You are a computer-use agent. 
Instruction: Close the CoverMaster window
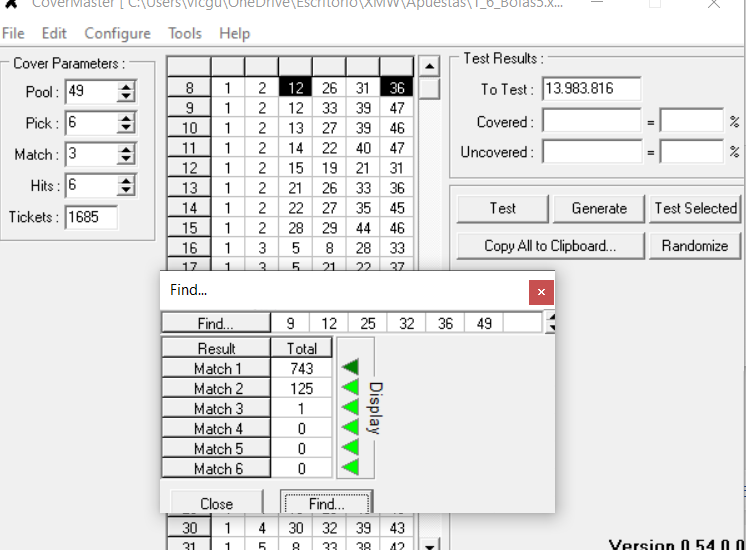tap(714, 5)
